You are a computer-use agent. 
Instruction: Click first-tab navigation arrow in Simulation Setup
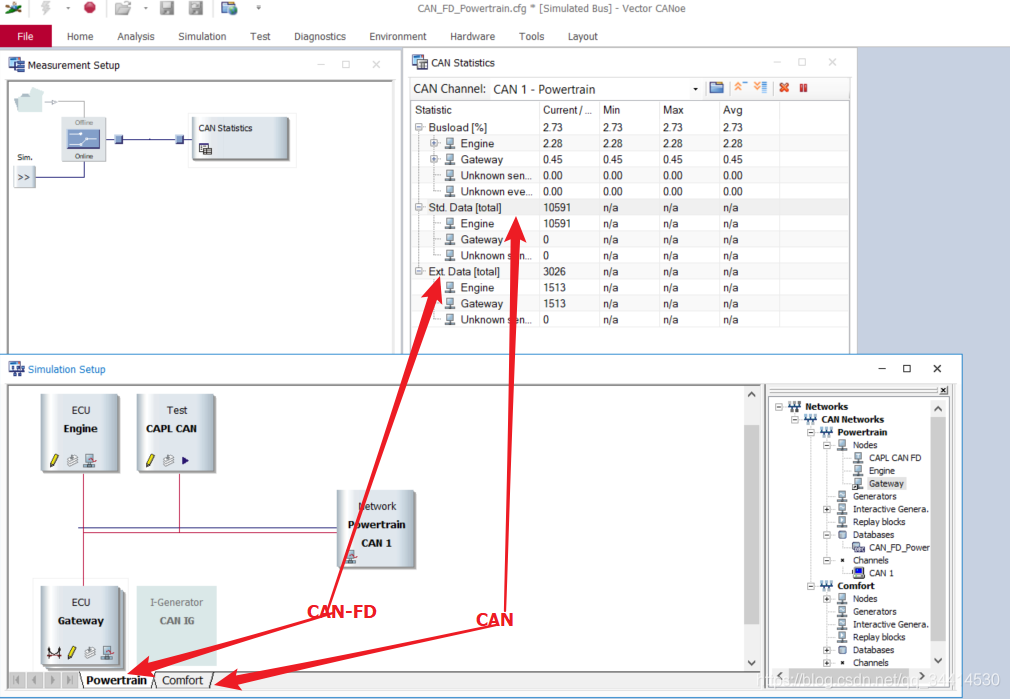pos(17,680)
